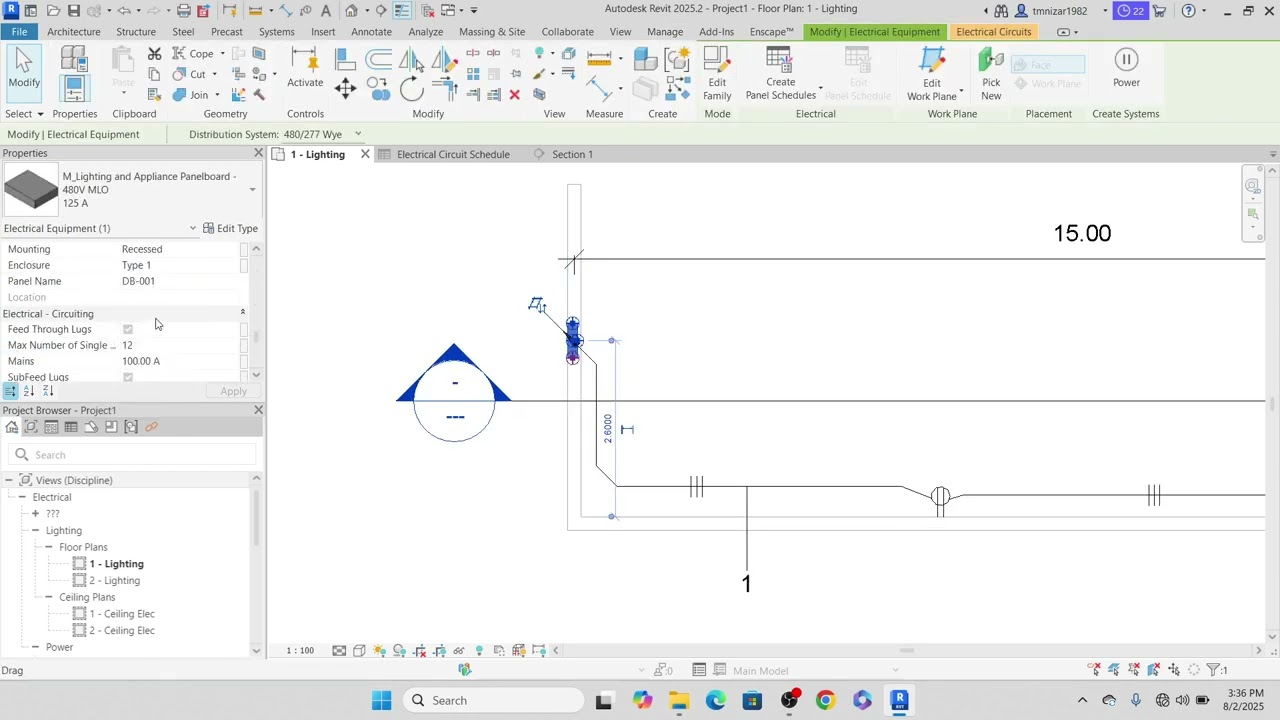The image size is (1280, 720).
Task: Toggle Drag Elements on Selection in status bar
Action: coord(1174,670)
